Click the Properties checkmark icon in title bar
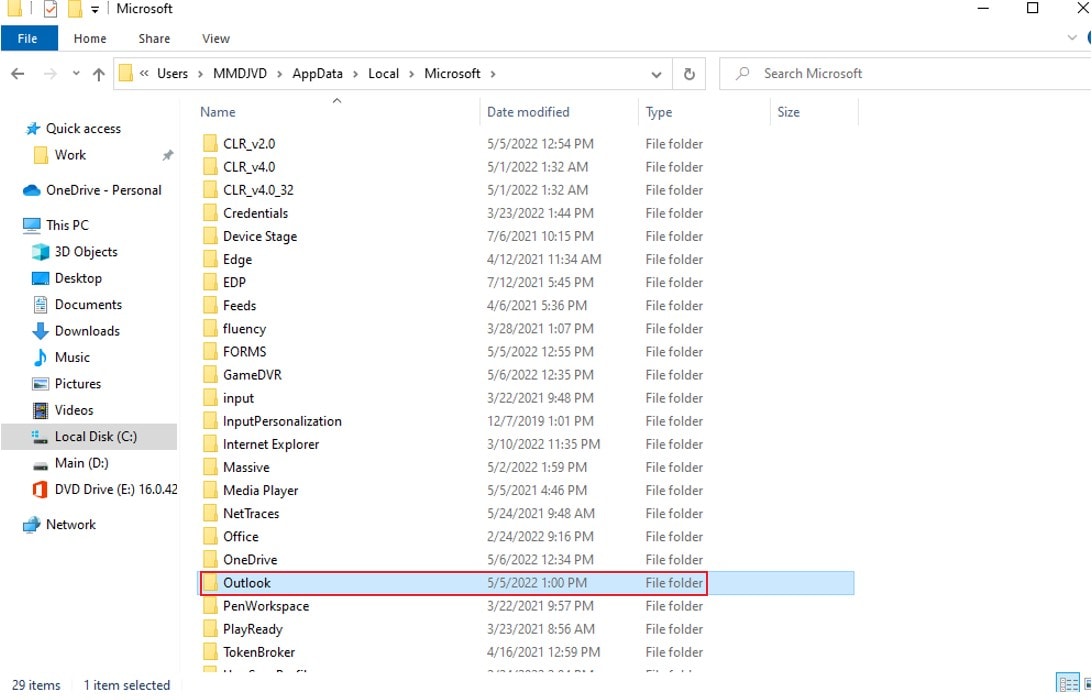The image size is (1092, 700). pos(50,9)
